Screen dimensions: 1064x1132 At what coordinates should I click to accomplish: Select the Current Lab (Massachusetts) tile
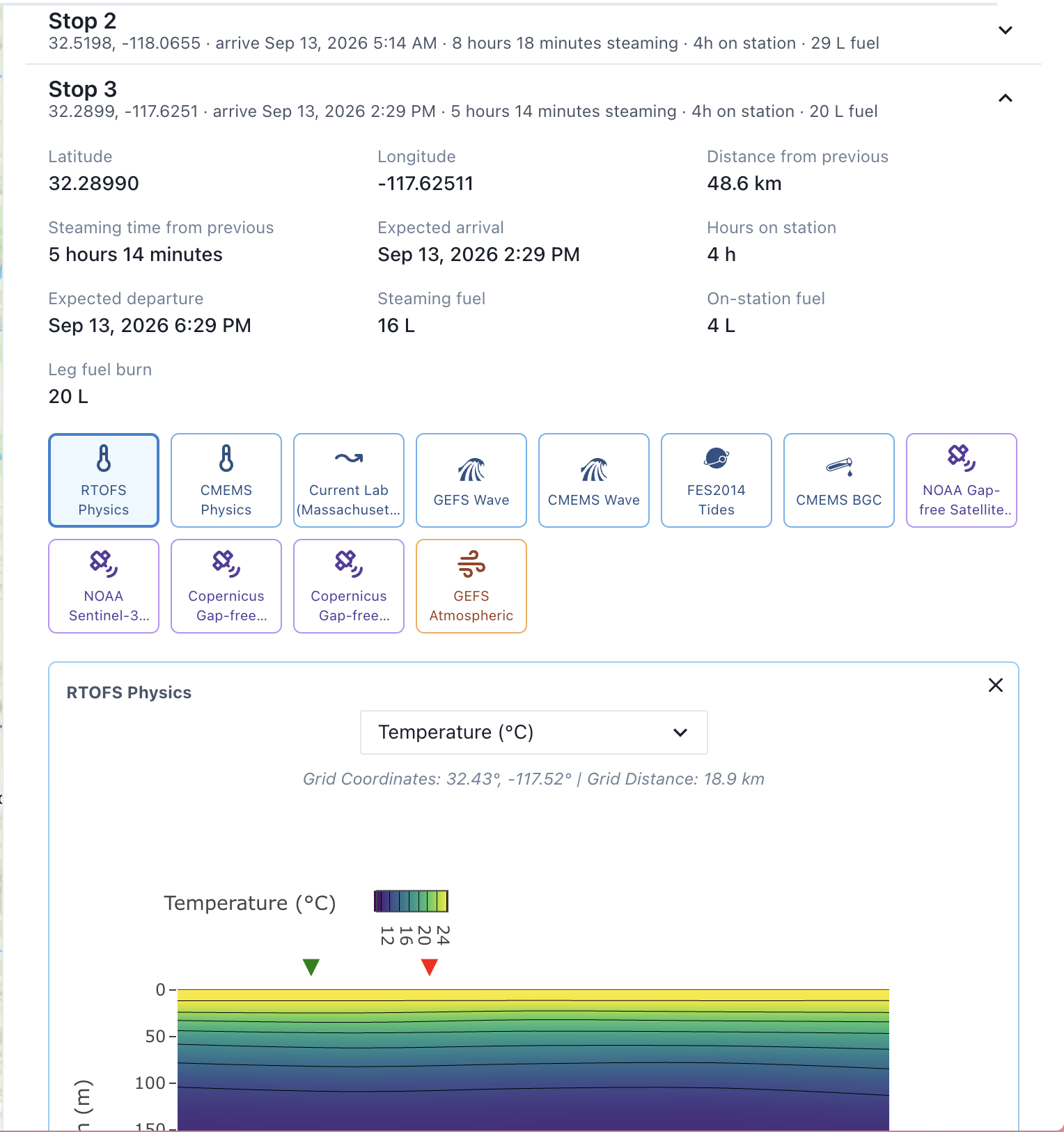349,480
